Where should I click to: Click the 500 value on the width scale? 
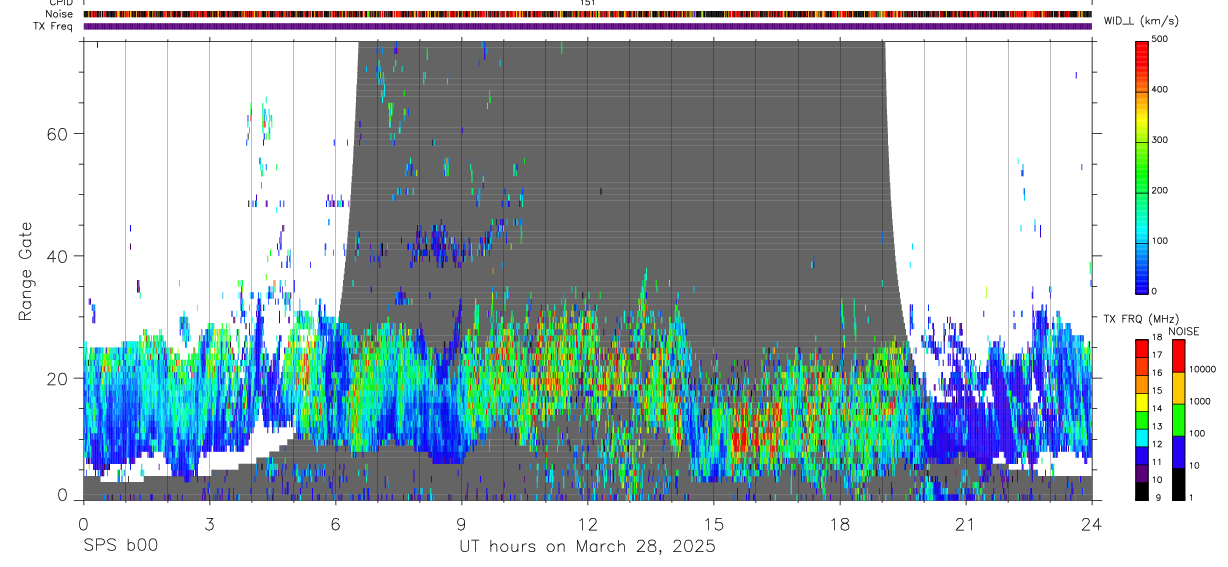tap(1162, 39)
